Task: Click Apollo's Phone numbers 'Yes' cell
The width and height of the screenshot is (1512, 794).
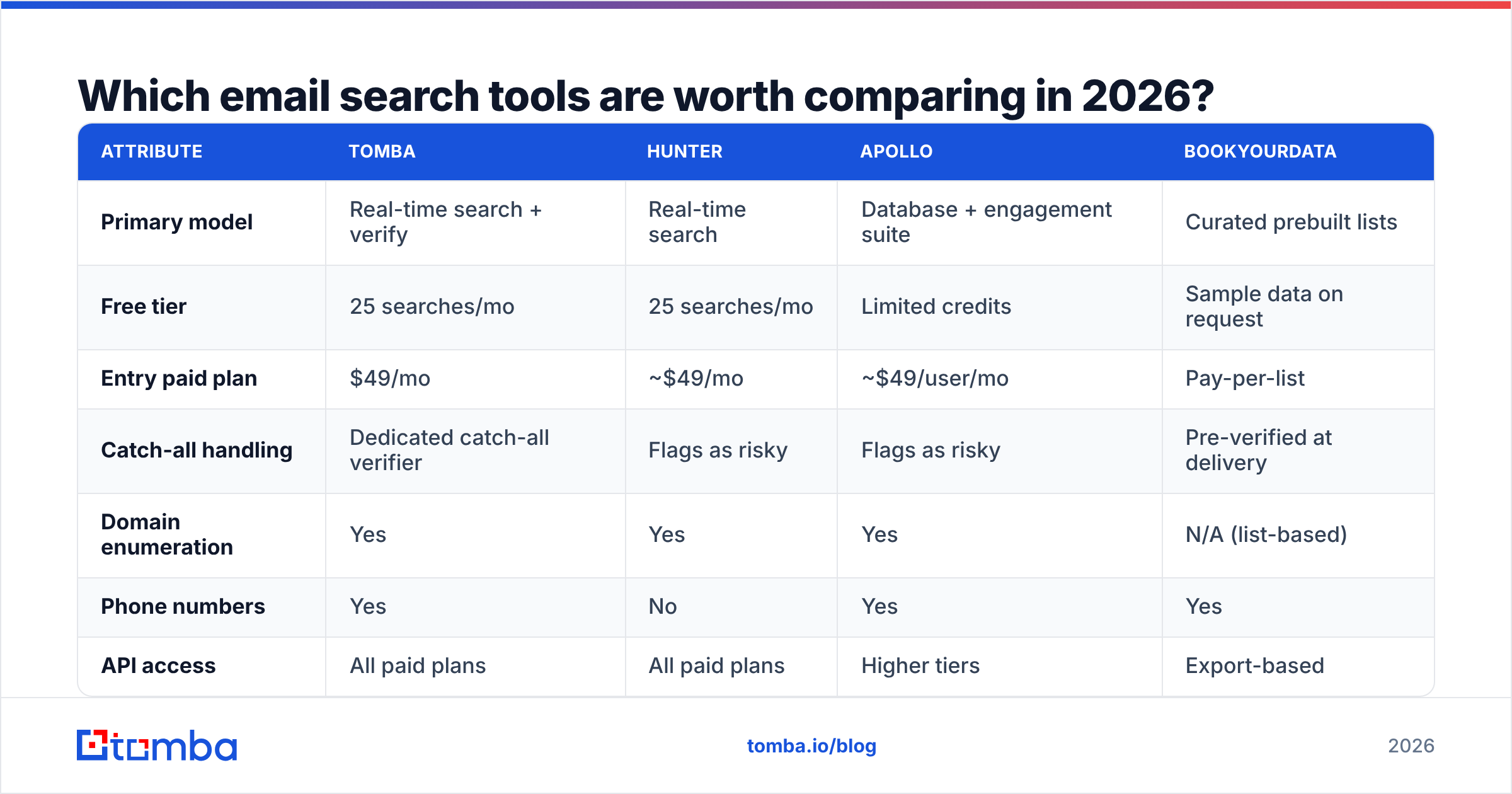Action: coord(1000,607)
